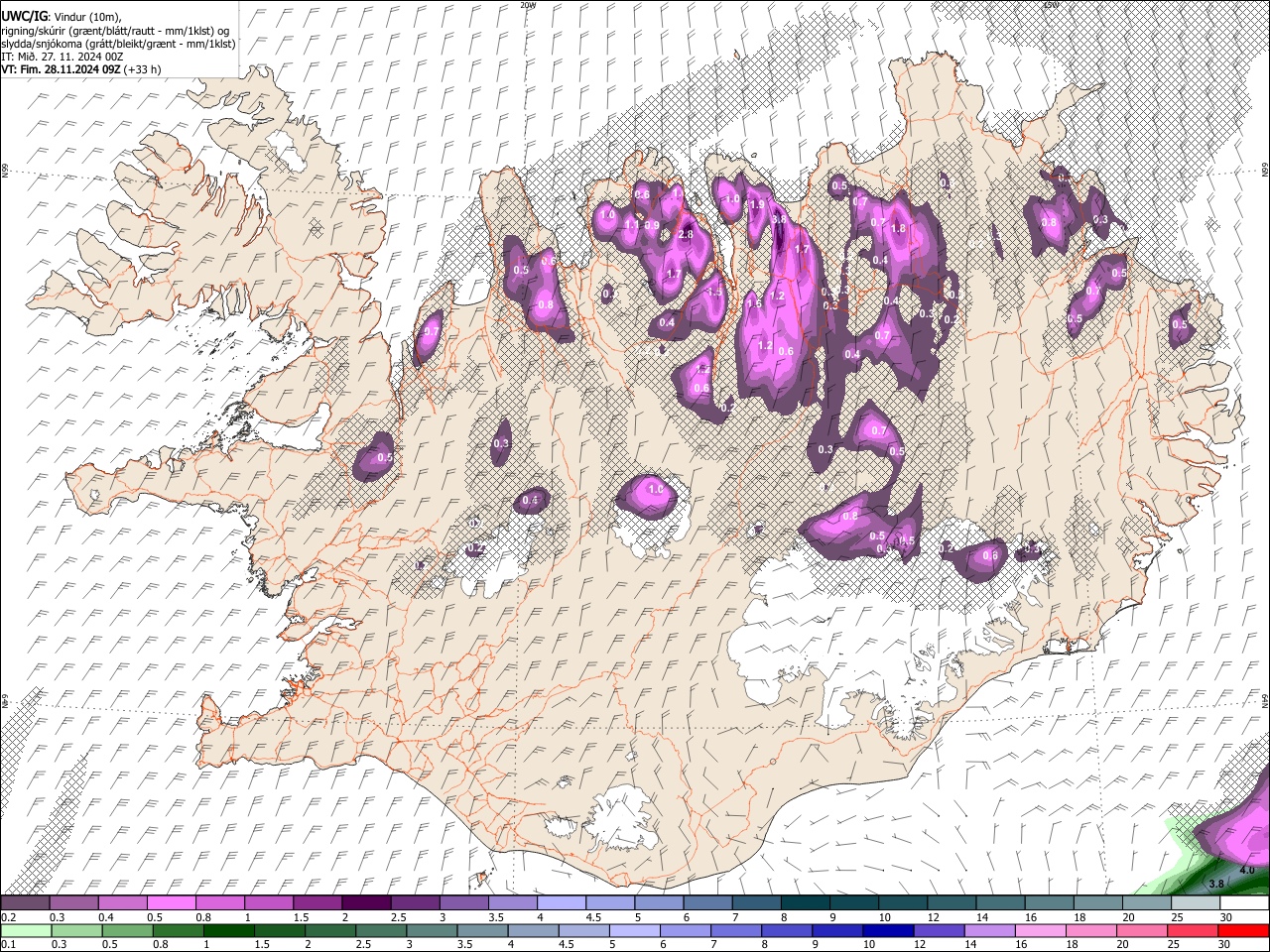Click the 'slydda/snjókoma' legend description line
Image resolution: width=1270 pixels, height=952 pixels.
tap(118, 43)
